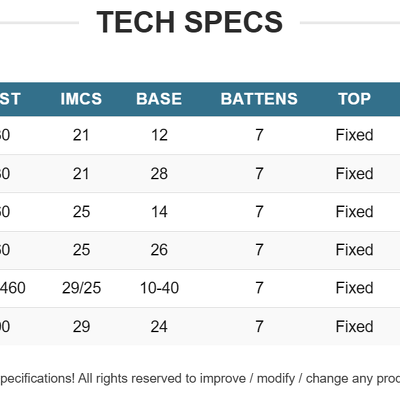Click IMCS value 21 in first row
The width and height of the screenshot is (400, 400).
81,135
